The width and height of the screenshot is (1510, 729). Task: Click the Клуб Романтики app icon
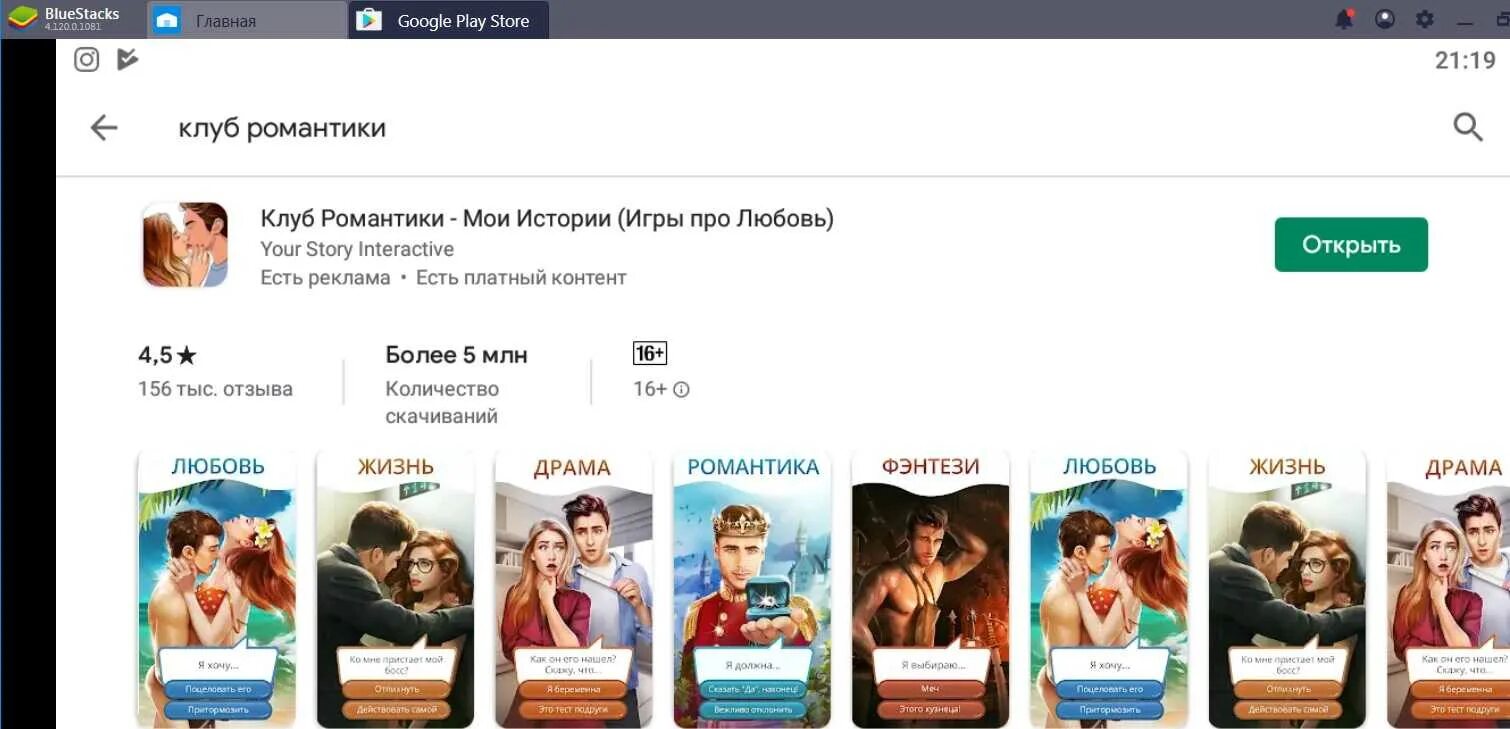tap(185, 245)
